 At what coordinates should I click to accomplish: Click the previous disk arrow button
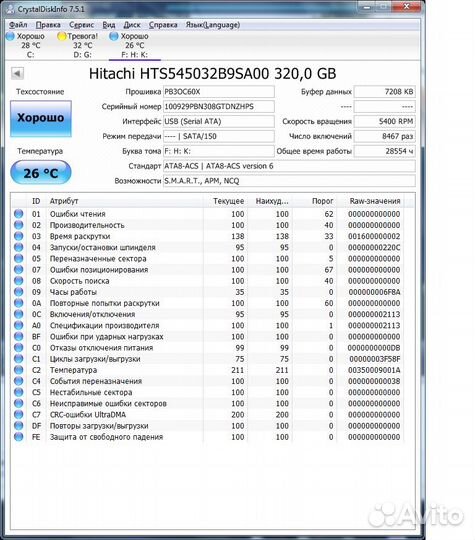click(x=17, y=73)
